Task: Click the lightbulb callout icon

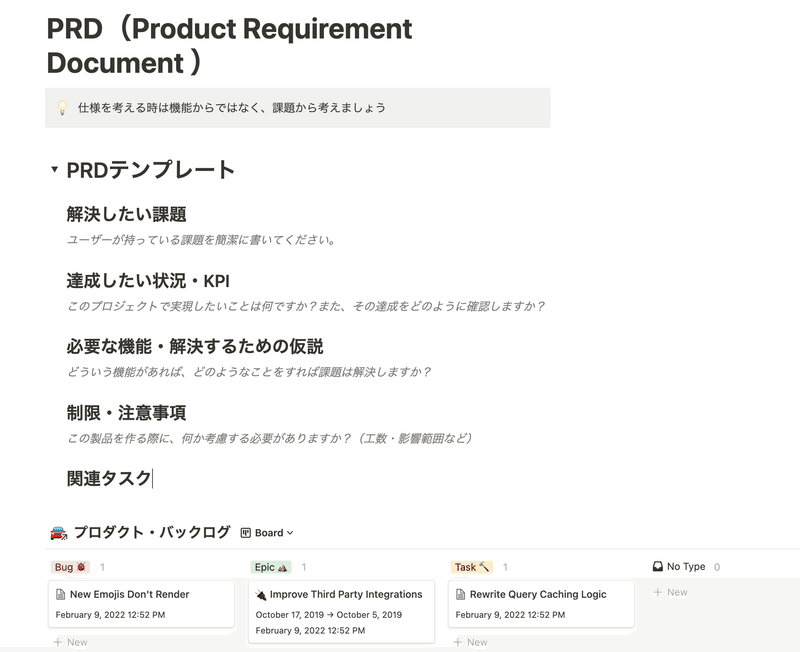Action: pos(62,108)
